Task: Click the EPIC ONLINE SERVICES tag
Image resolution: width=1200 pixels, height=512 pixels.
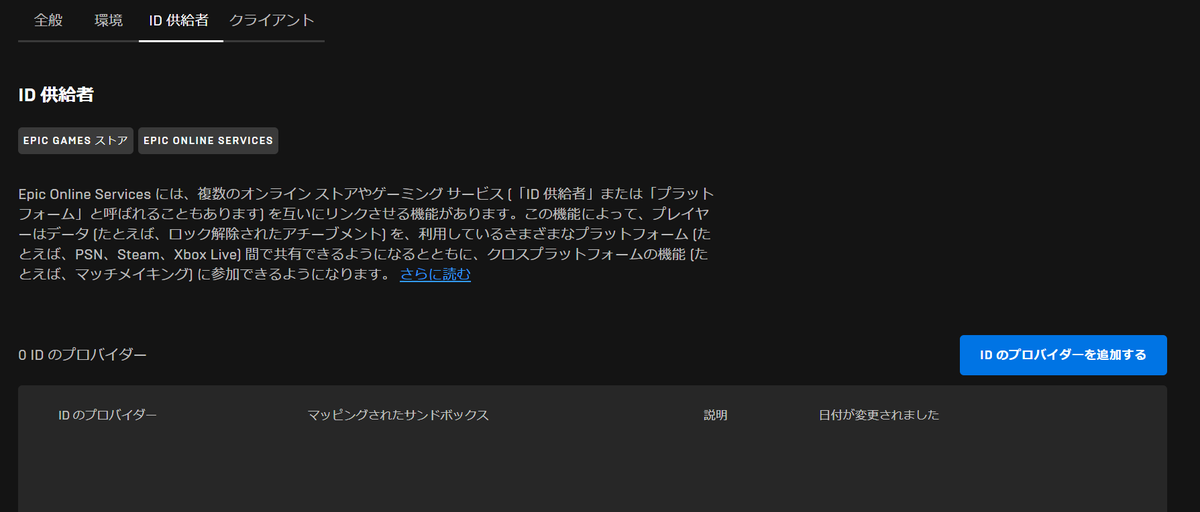Action: 208,141
